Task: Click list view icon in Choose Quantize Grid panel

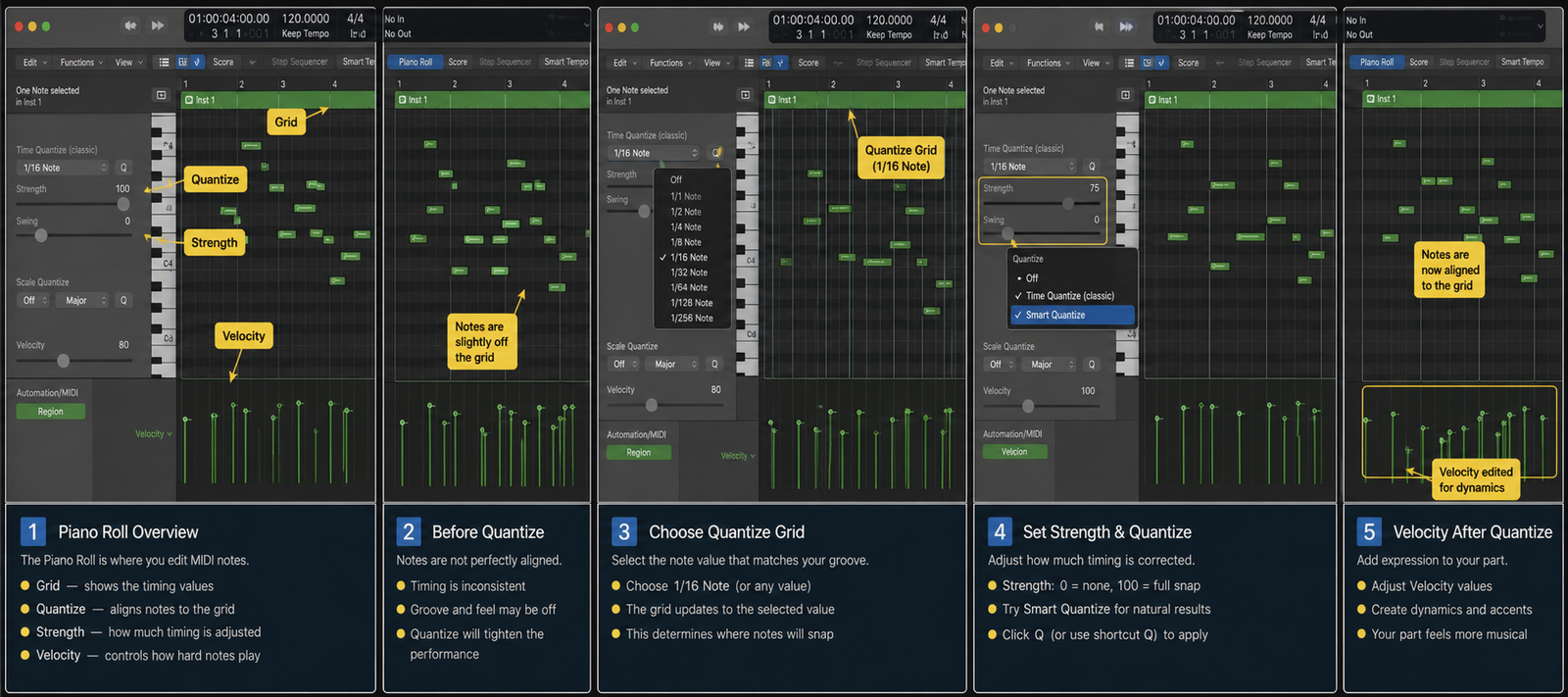Action: 749,63
